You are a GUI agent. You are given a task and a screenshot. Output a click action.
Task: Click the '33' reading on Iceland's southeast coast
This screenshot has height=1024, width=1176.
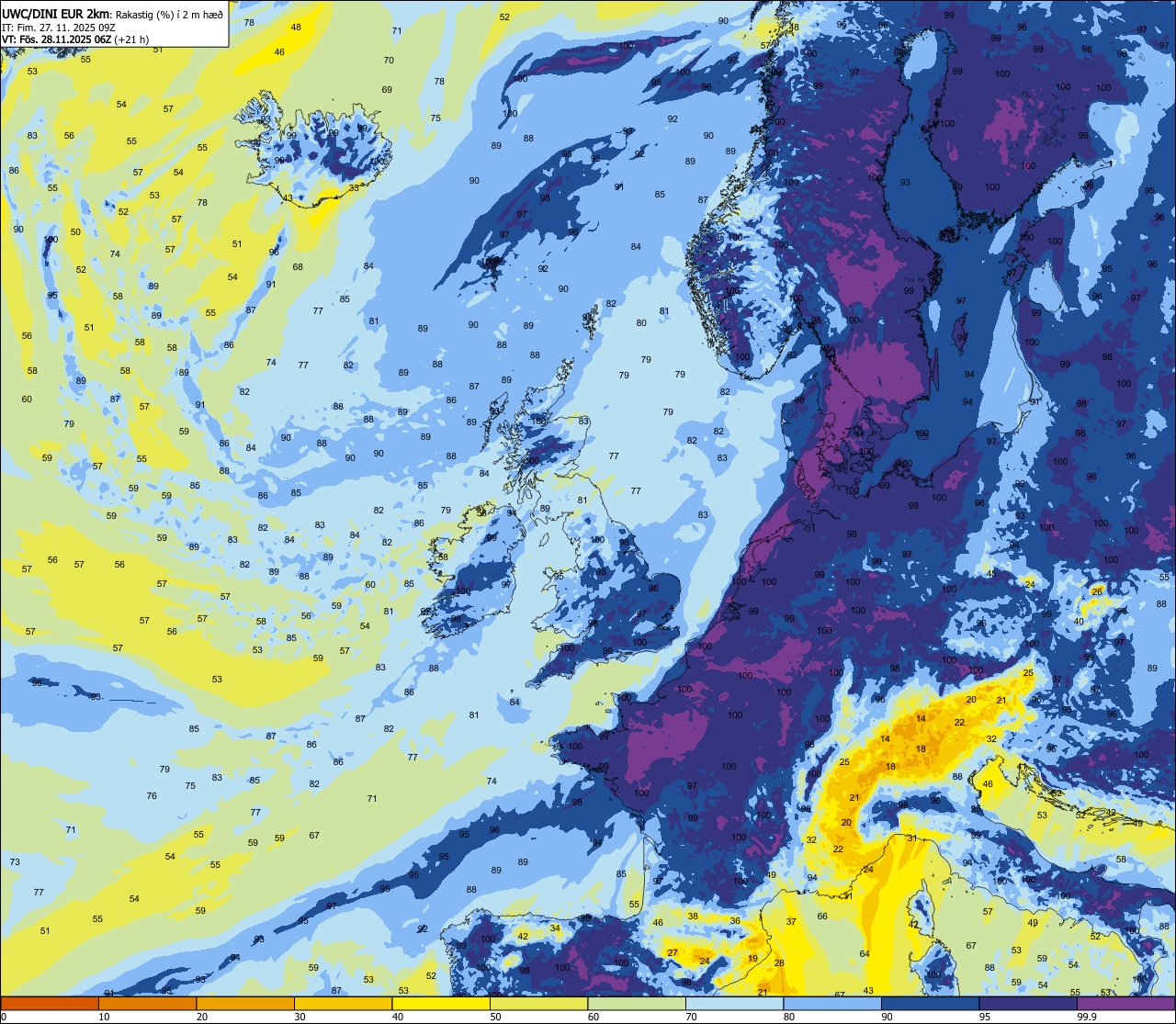(354, 187)
